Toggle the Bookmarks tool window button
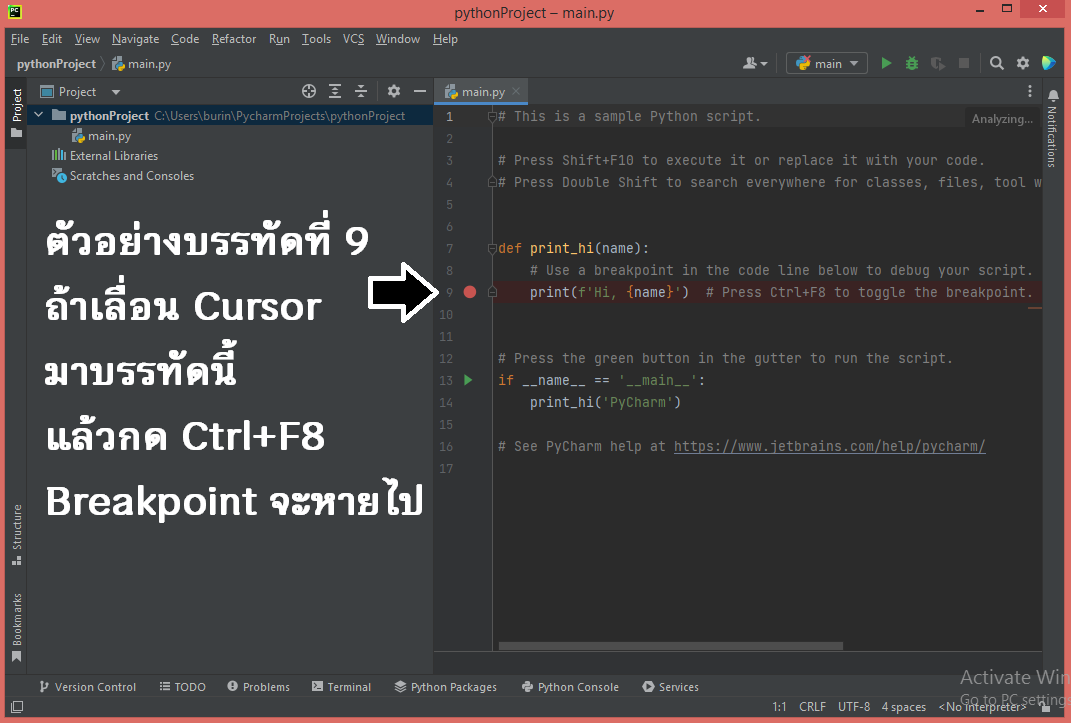Viewport: 1071px width, 723px height. (16, 628)
